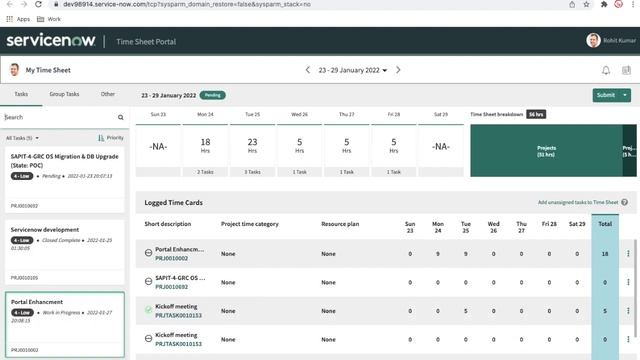This screenshot has width=640, height=360.
Task: Open Rohit Kumar user profile avatar
Action: coord(593,40)
